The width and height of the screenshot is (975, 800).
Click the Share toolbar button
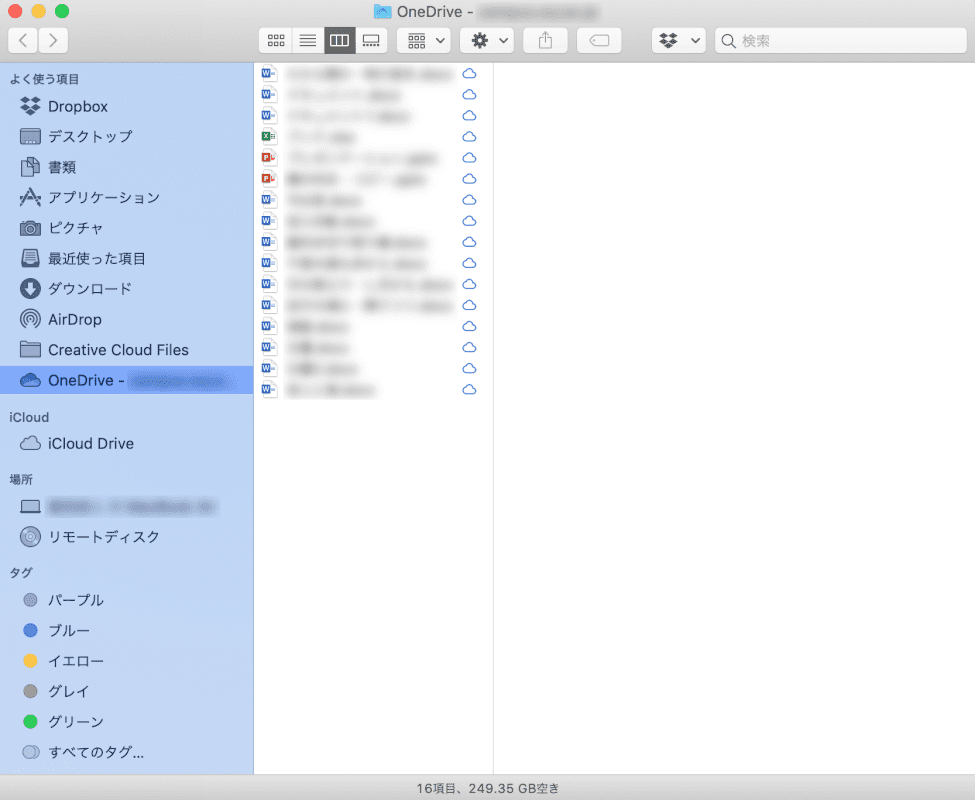[x=545, y=40]
